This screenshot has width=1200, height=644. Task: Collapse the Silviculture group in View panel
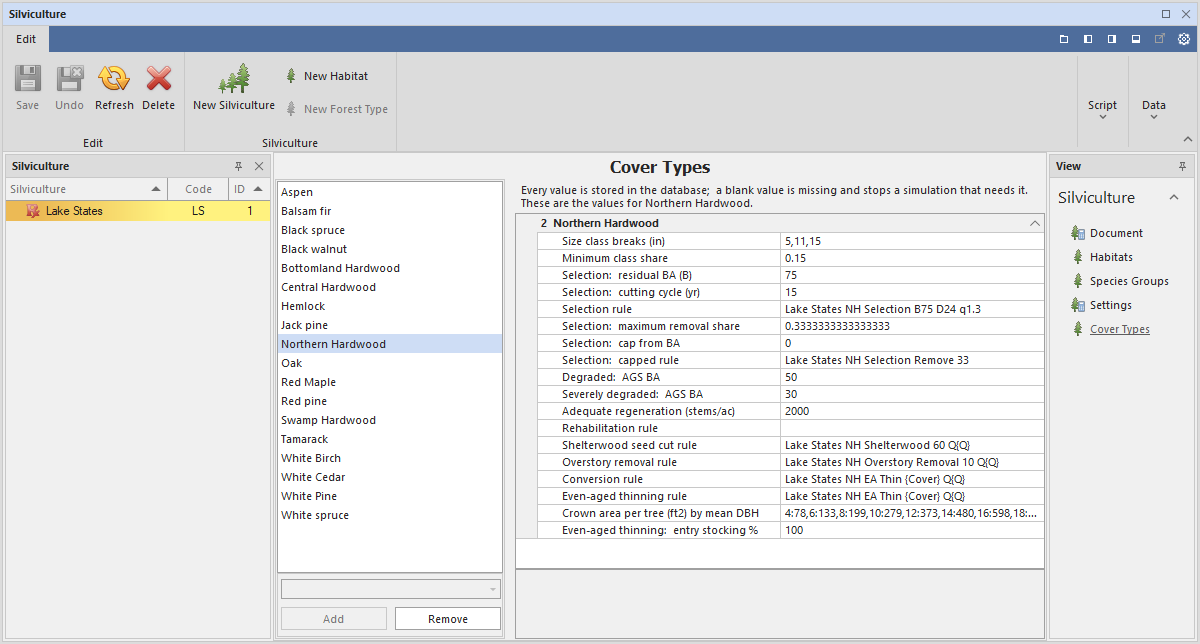click(x=1174, y=197)
